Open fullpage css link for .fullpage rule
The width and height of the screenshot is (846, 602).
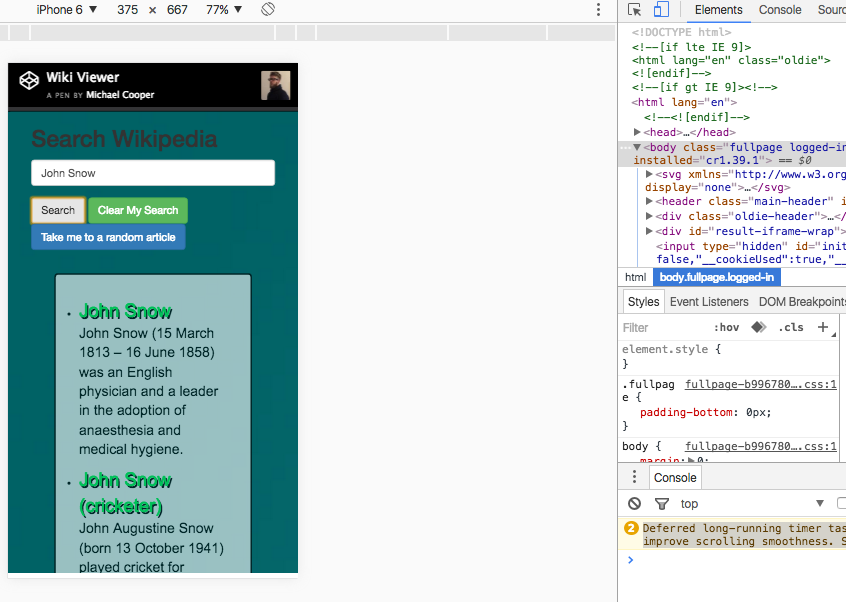[761, 384]
